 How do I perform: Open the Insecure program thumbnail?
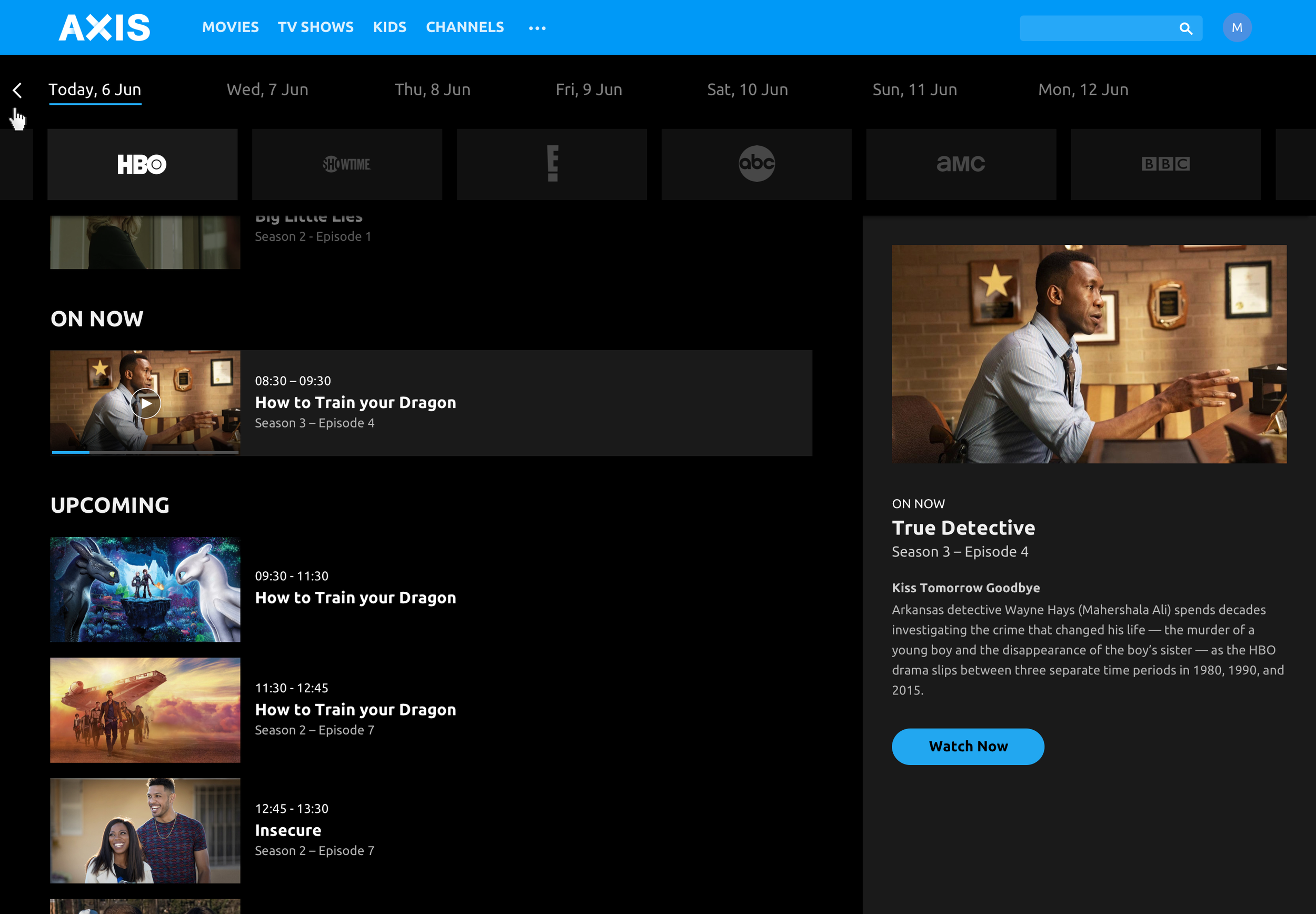[x=145, y=830]
